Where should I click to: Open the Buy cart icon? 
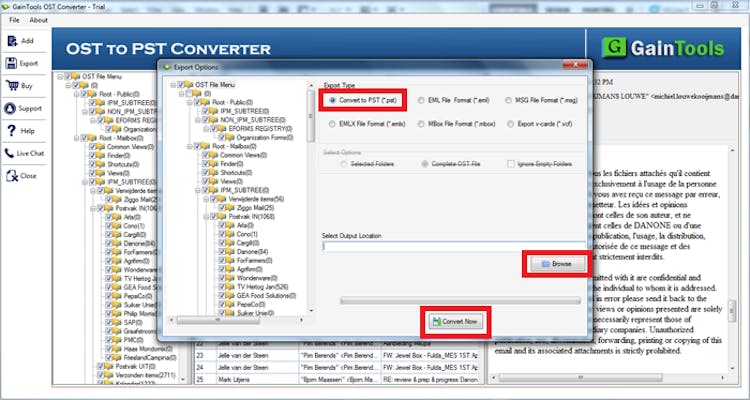click(12, 86)
